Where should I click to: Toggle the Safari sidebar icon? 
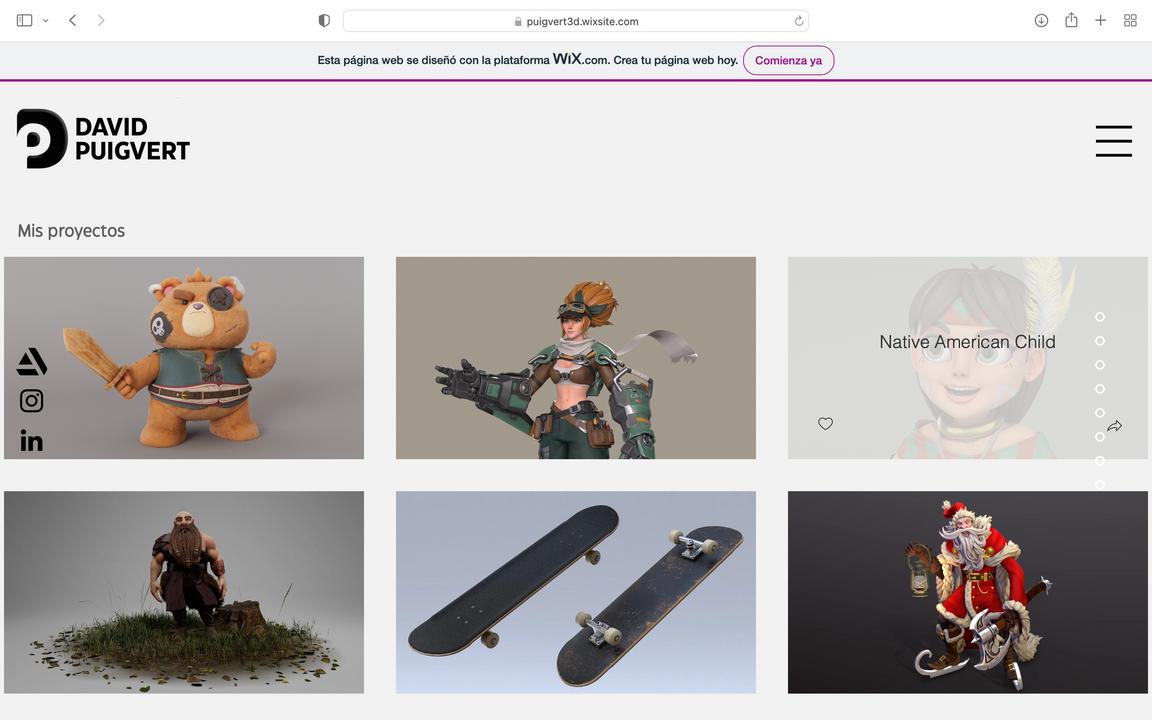tap(24, 21)
